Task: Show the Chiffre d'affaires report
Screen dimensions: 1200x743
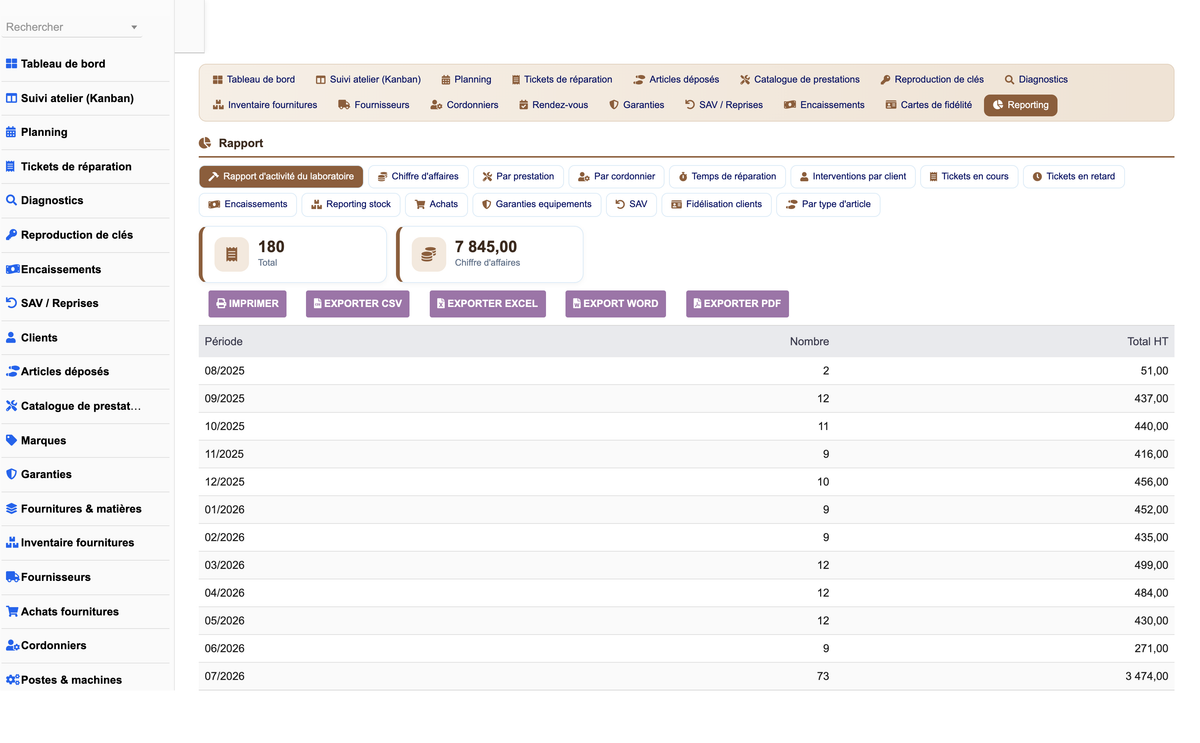Action: [x=418, y=177]
